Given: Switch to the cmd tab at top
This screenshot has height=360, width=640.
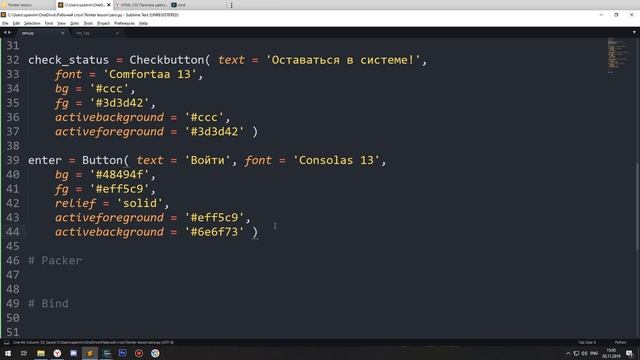Looking at the screenshot, I should [x=197, y=5].
